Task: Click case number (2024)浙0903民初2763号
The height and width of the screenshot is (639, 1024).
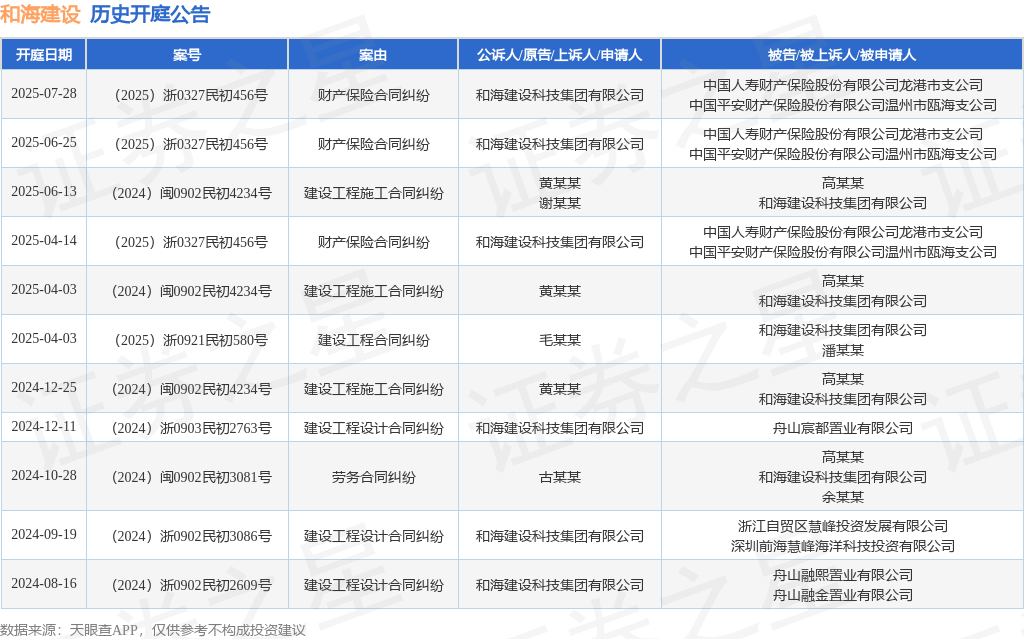Action: (x=189, y=429)
